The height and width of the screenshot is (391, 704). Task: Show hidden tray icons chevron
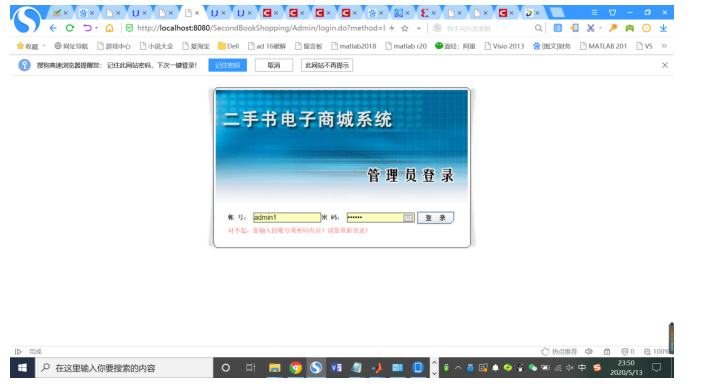pos(458,368)
